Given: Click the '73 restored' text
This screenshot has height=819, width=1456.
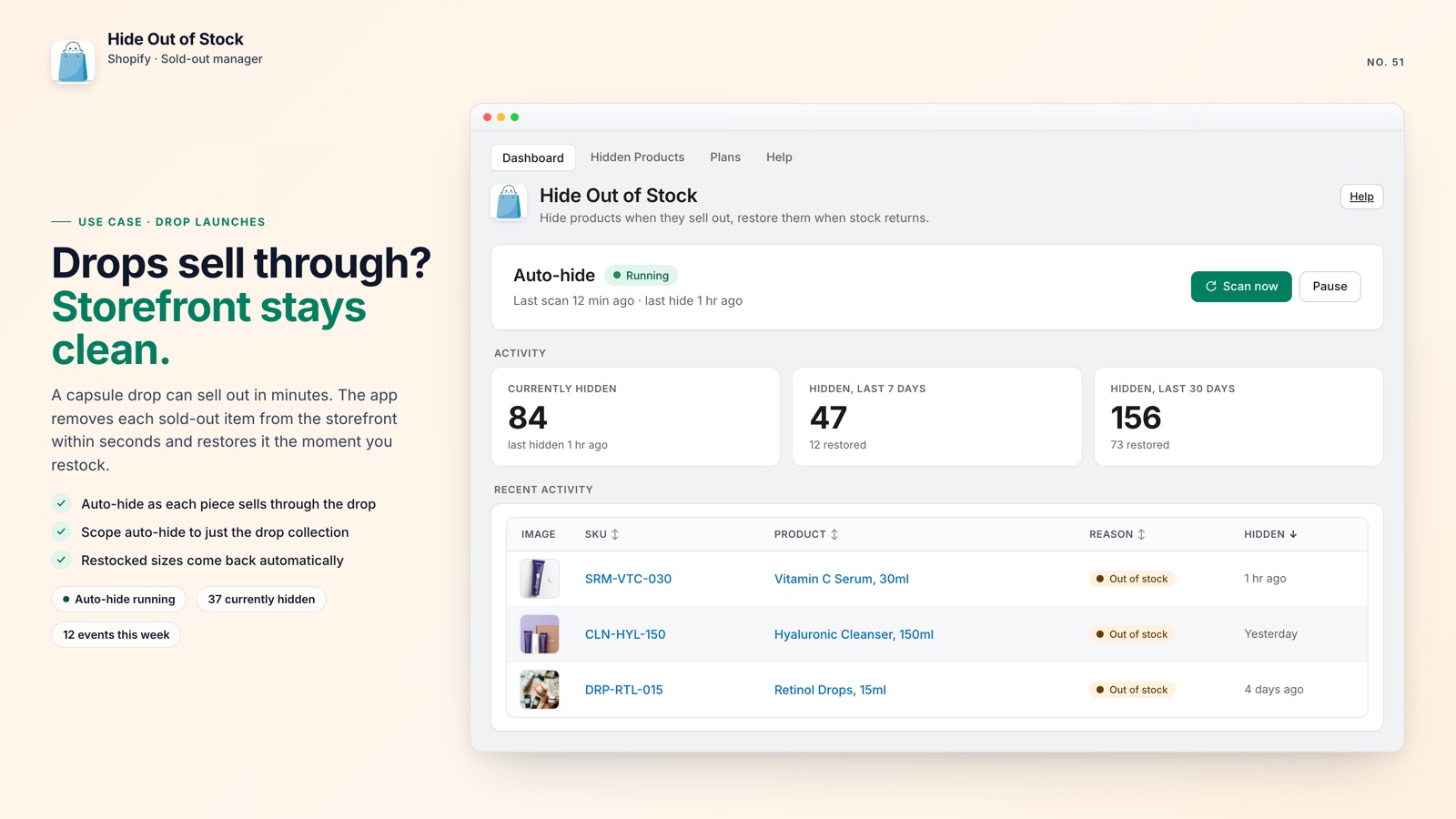Looking at the screenshot, I should 1139,445.
